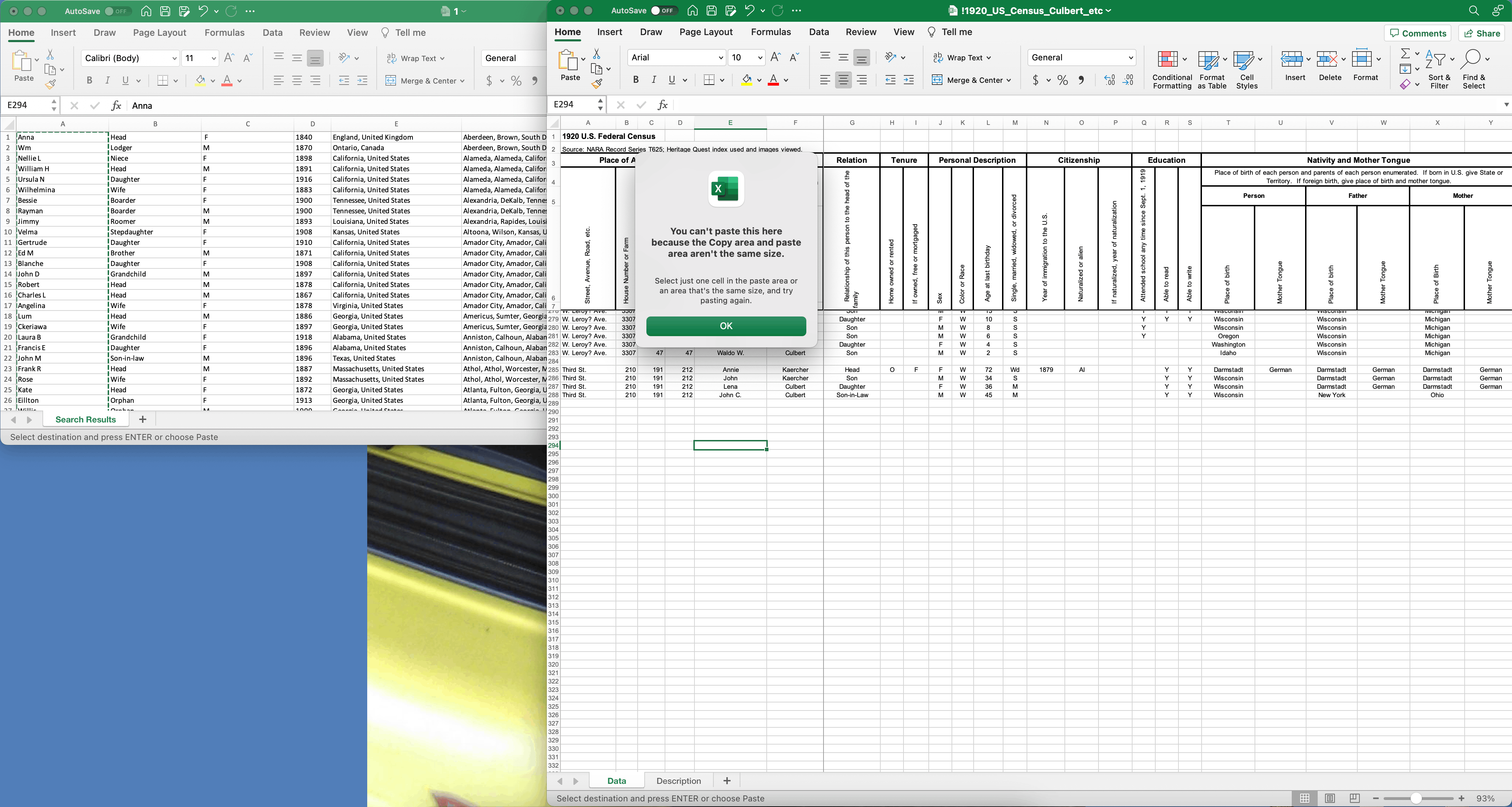Open Cell Styles gallery
This screenshot has height=807, width=1512.
click(x=1243, y=59)
